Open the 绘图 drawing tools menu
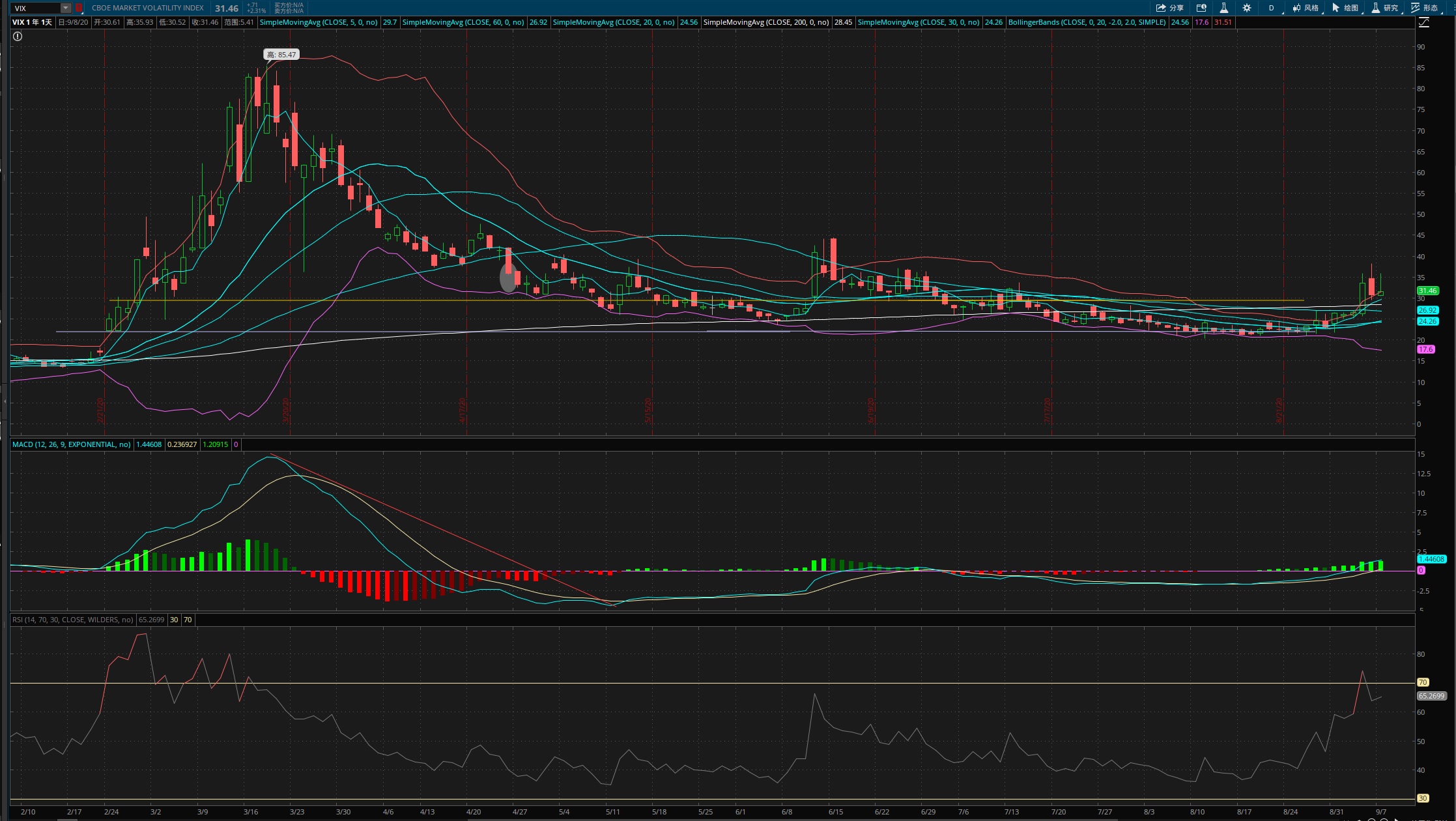The image size is (1456, 821). 1346,8
